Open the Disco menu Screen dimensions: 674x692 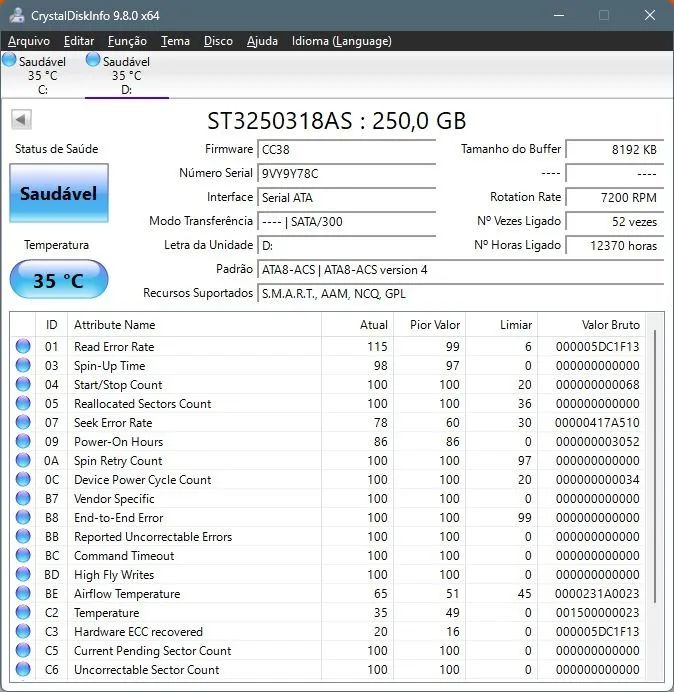[218, 41]
